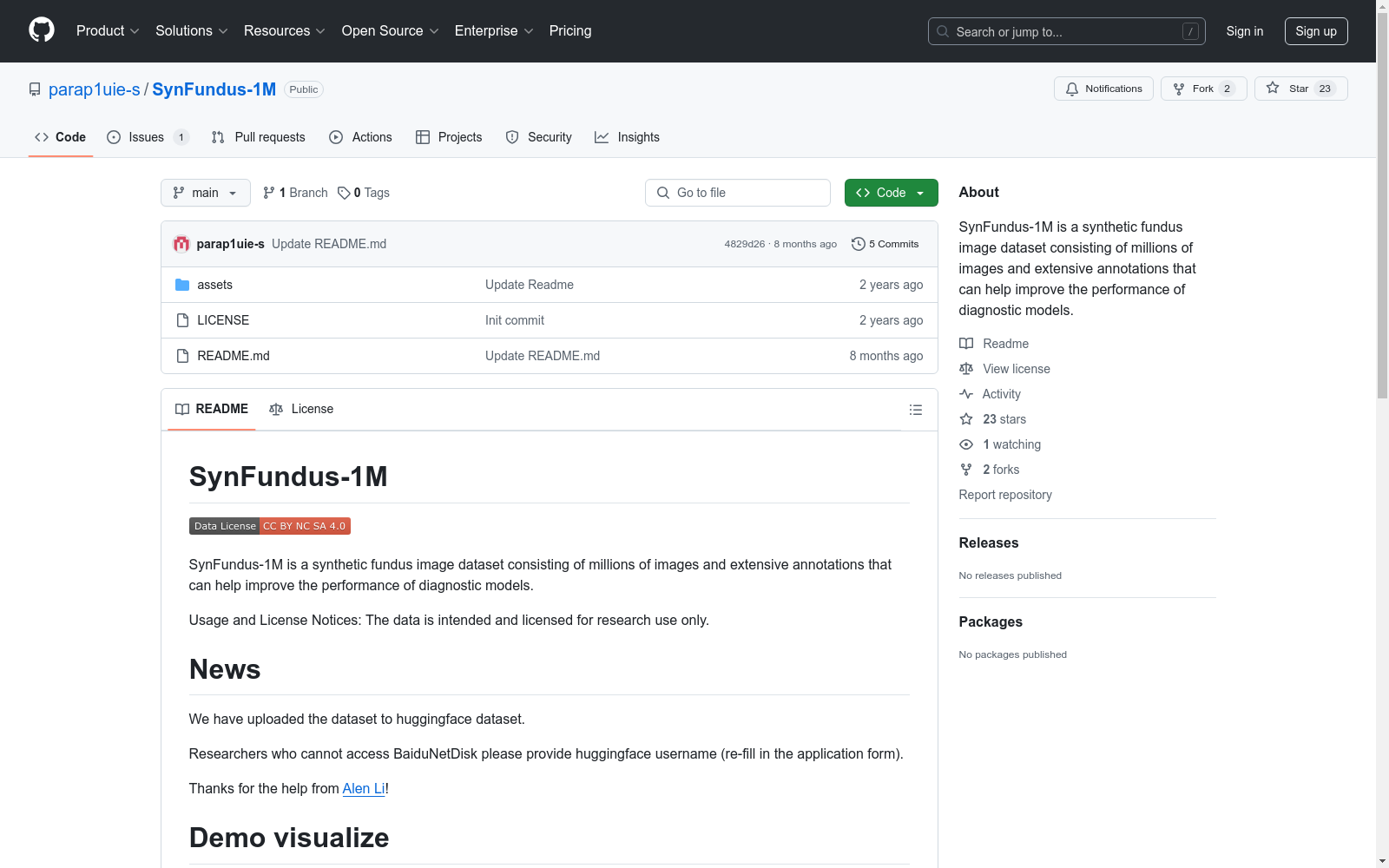Viewport: 1389px width, 868px height.
Task: Open the Update Readme commit message
Action: pos(530,285)
